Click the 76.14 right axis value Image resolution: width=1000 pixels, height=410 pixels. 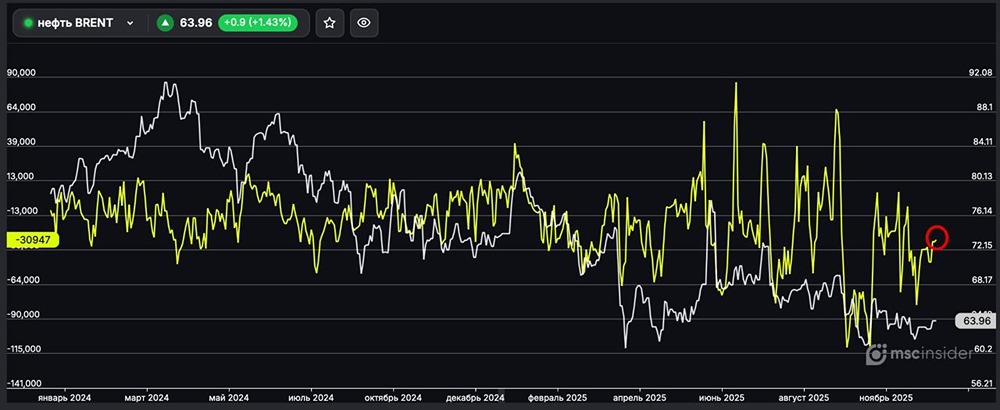tap(981, 211)
